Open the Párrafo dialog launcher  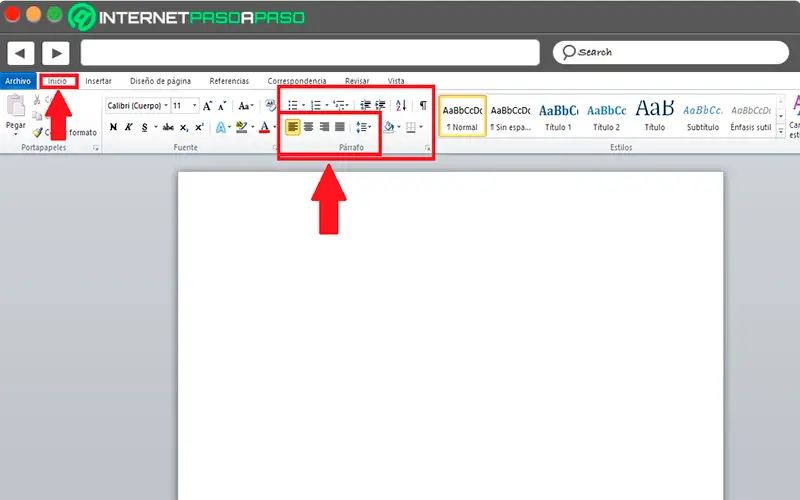click(x=428, y=148)
